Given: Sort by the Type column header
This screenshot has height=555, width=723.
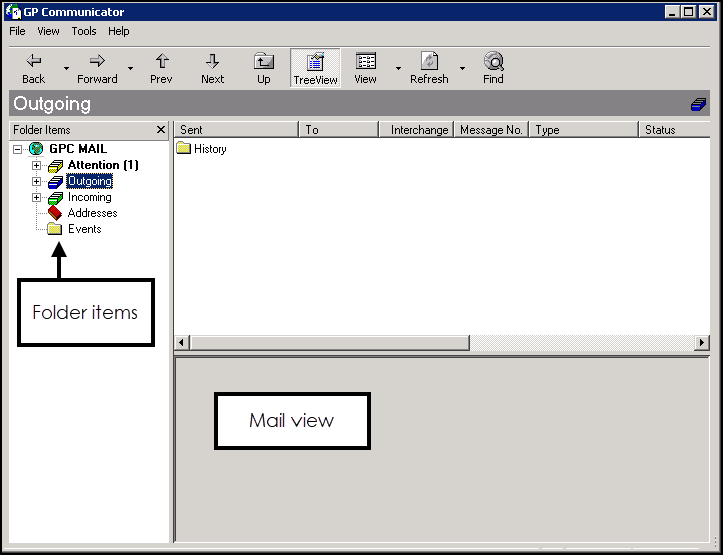Looking at the screenshot, I should pos(583,130).
